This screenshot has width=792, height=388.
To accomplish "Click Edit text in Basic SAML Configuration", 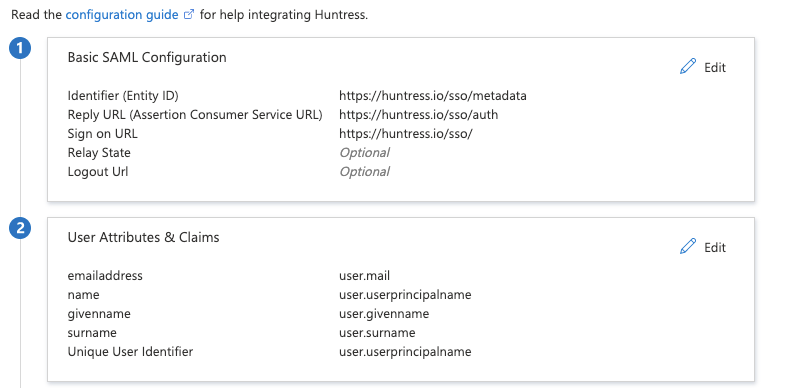I will click(x=715, y=67).
